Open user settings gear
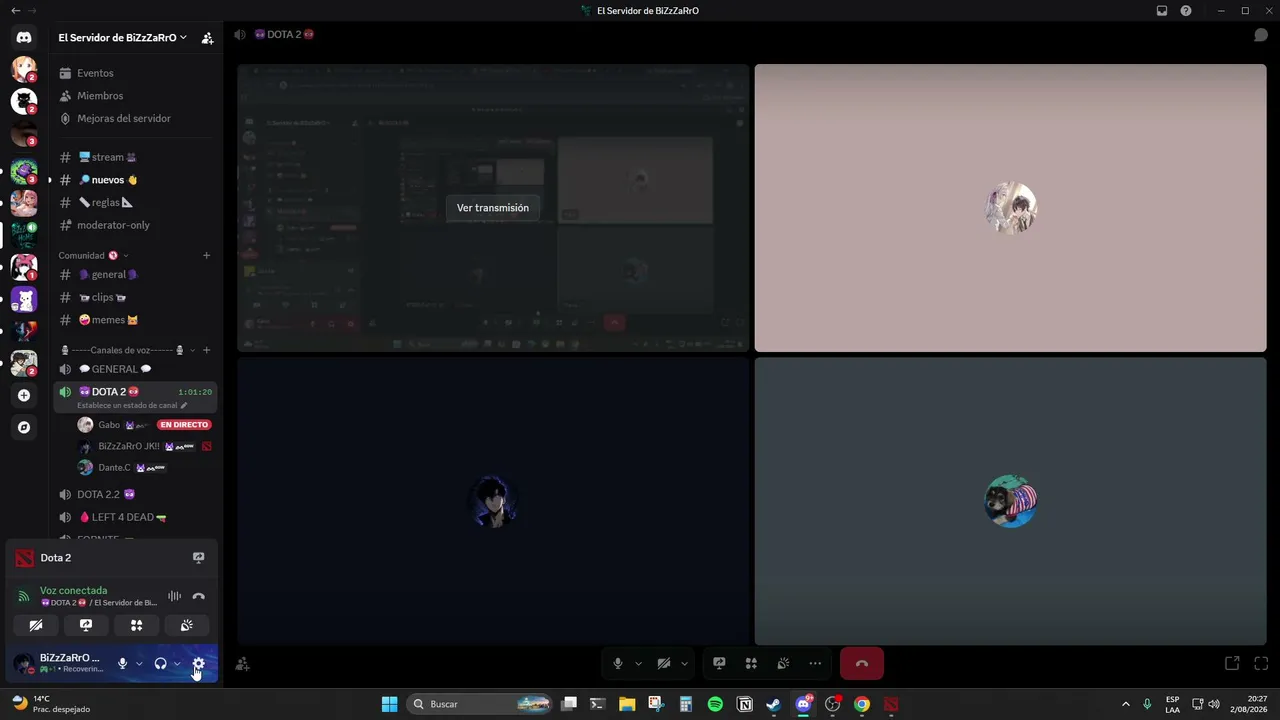 198,663
